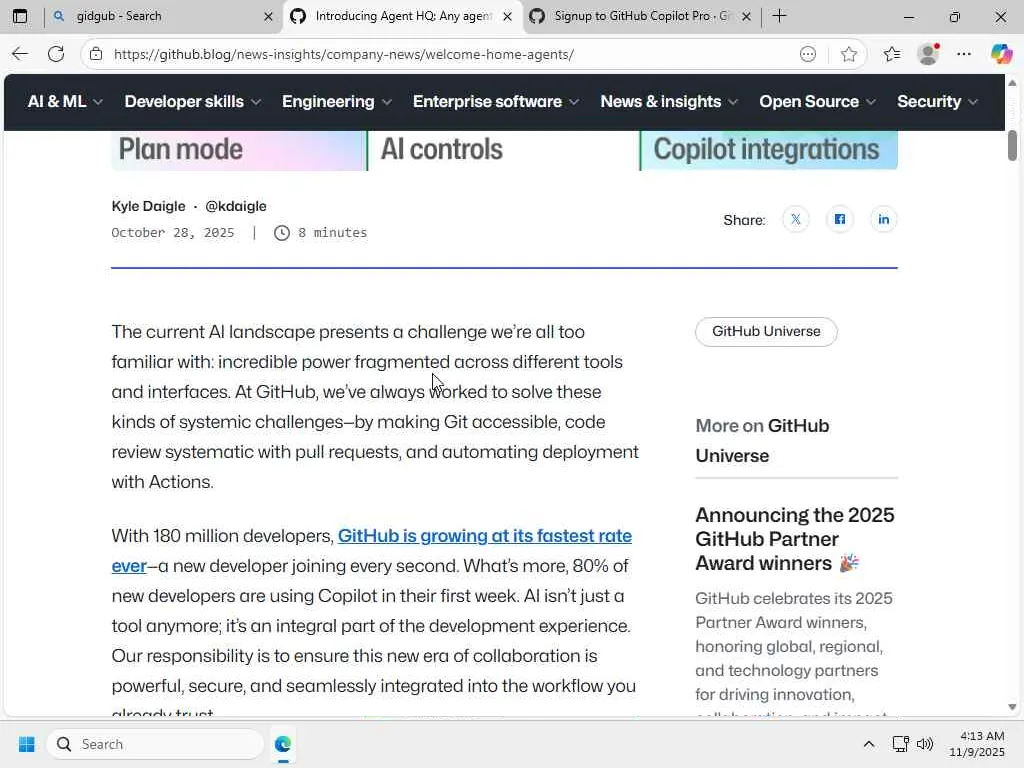This screenshot has width=1024, height=768.
Task: Click the browser address bar
Action: pos(440,54)
